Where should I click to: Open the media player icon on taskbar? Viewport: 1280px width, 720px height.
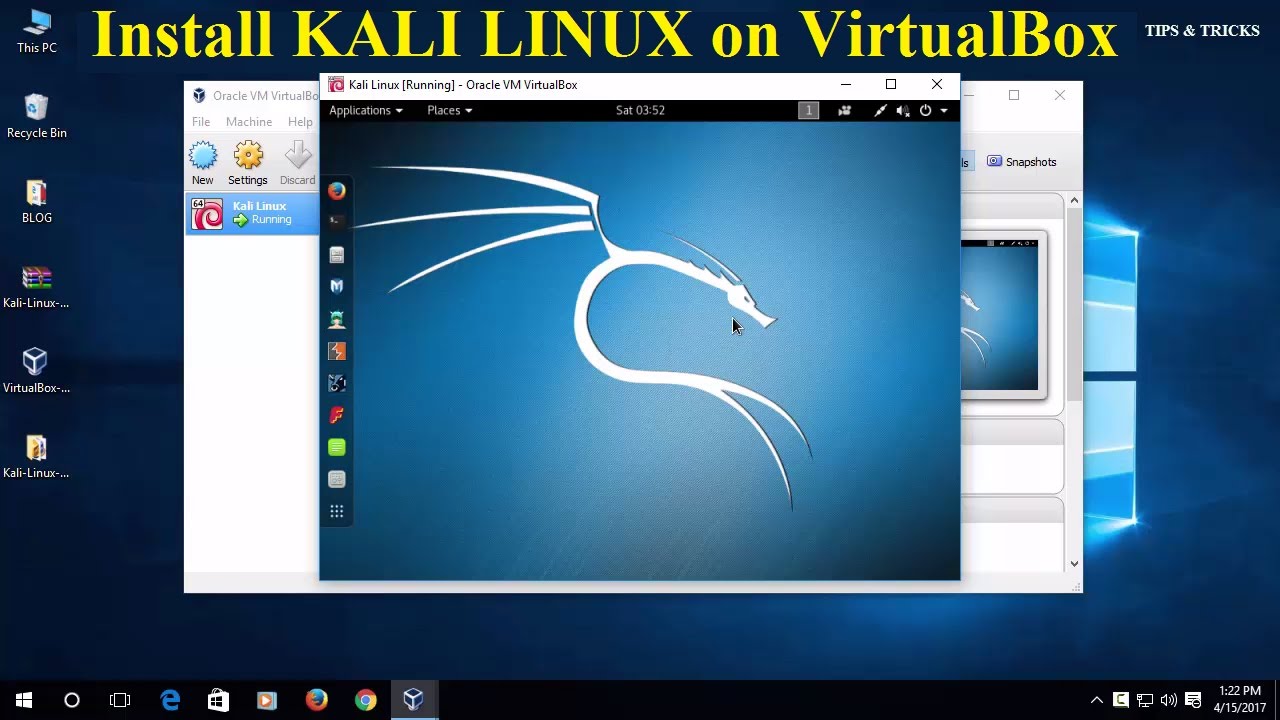tap(267, 700)
